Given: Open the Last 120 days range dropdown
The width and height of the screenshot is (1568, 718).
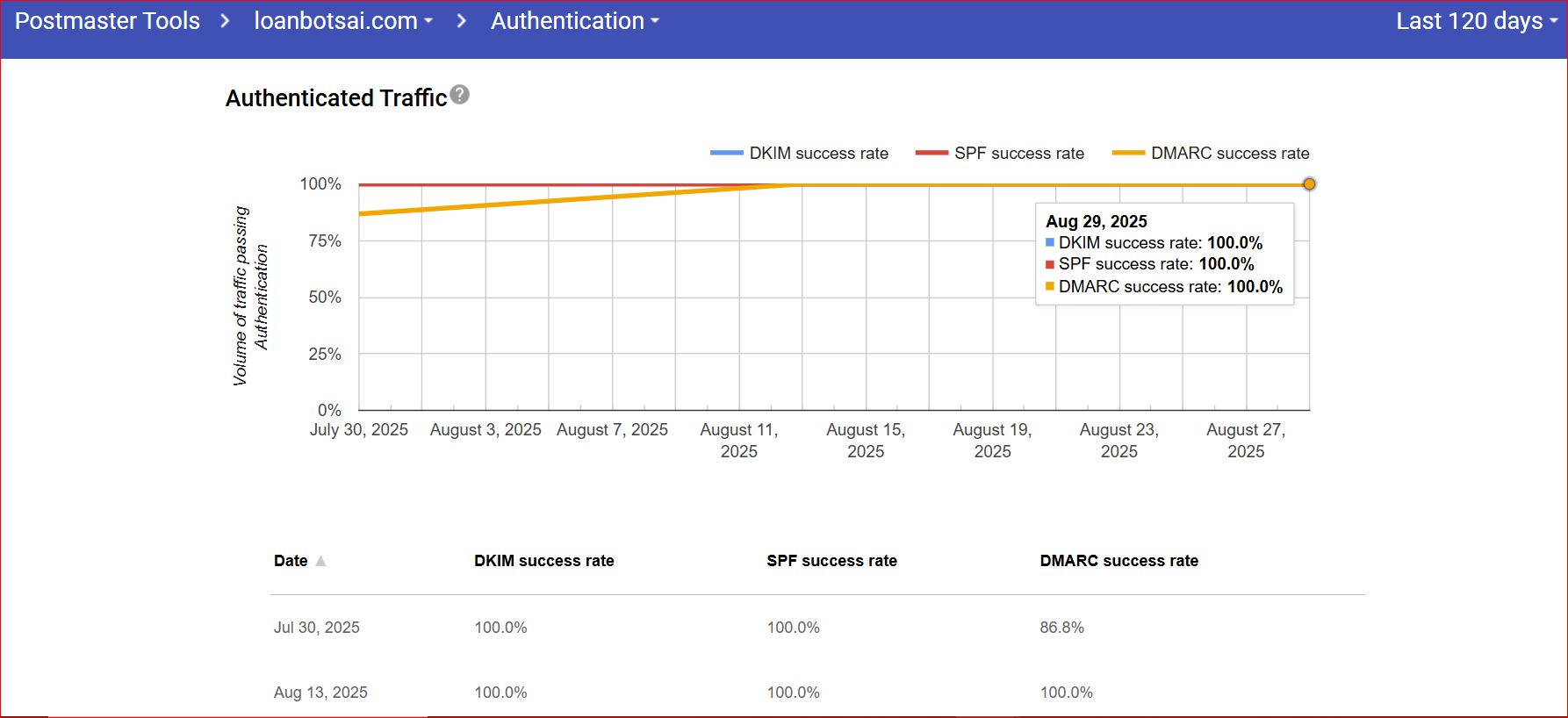Looking at the screenshot, I should point(1476,21).
